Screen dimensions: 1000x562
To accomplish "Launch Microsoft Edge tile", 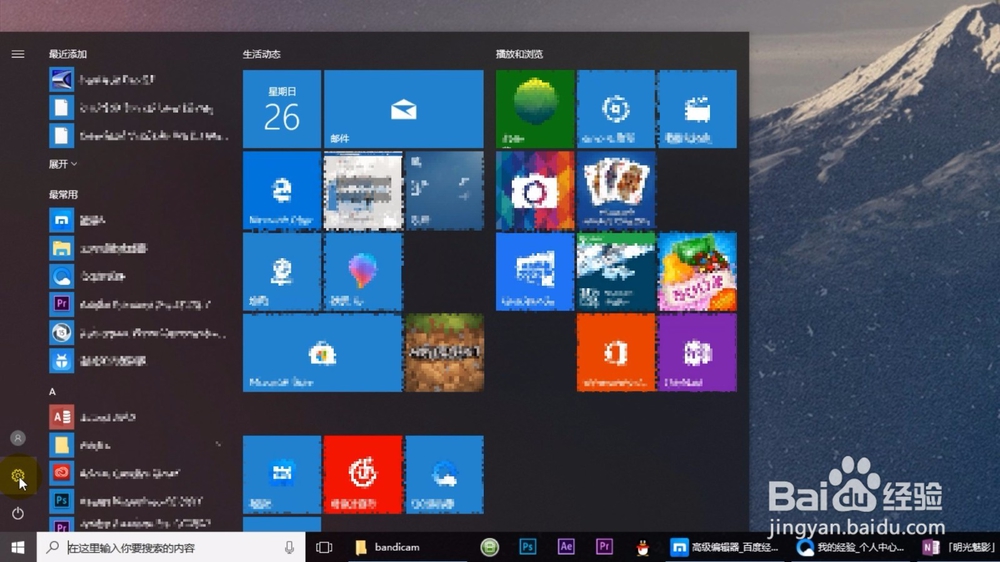I will [282, 190].
